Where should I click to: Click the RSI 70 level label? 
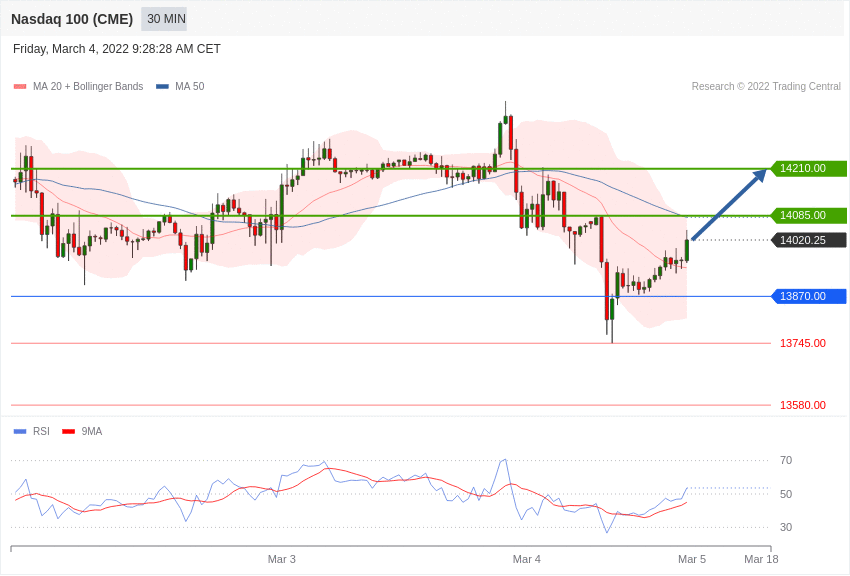786,461
